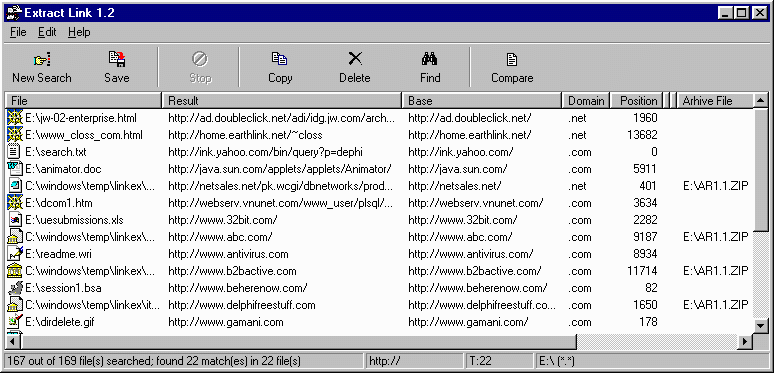Image resolution: width=774 pixels, height=373 pixels.
Task: Click the document icon for animator.doc
Action: [15, 169]
